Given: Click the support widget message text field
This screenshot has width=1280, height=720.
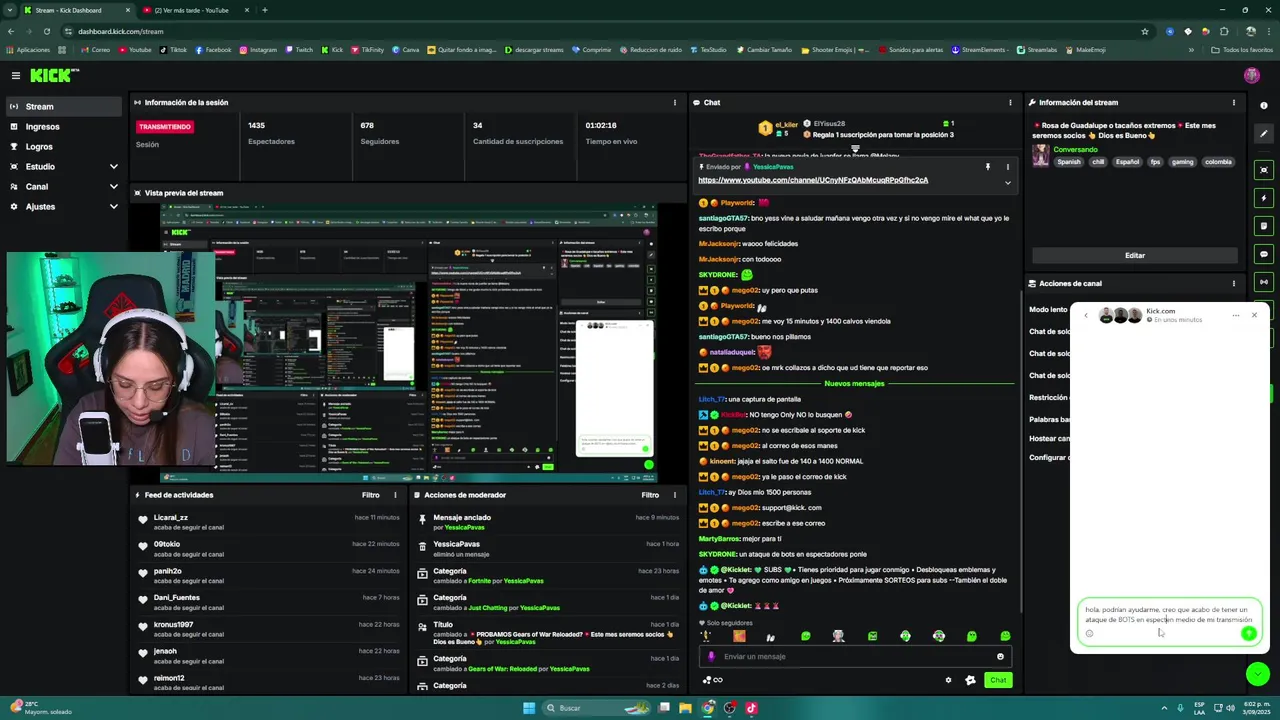Looking at the screenshot, I should pos(1168,615).
